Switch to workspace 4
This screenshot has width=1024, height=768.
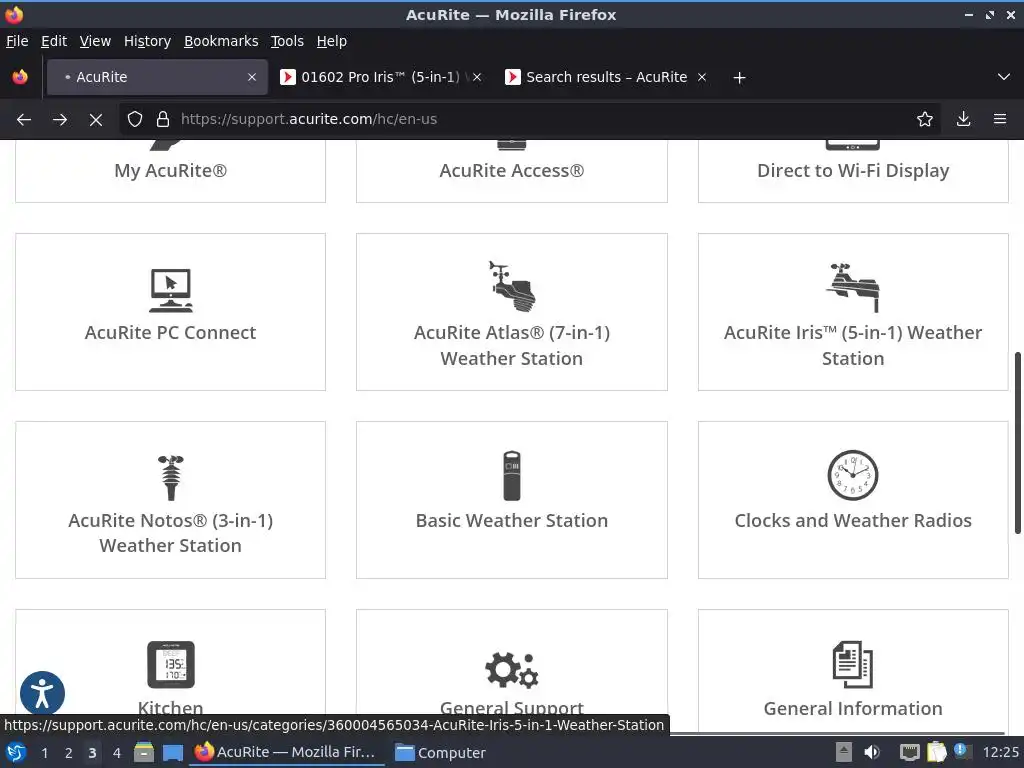coord(117,753)
